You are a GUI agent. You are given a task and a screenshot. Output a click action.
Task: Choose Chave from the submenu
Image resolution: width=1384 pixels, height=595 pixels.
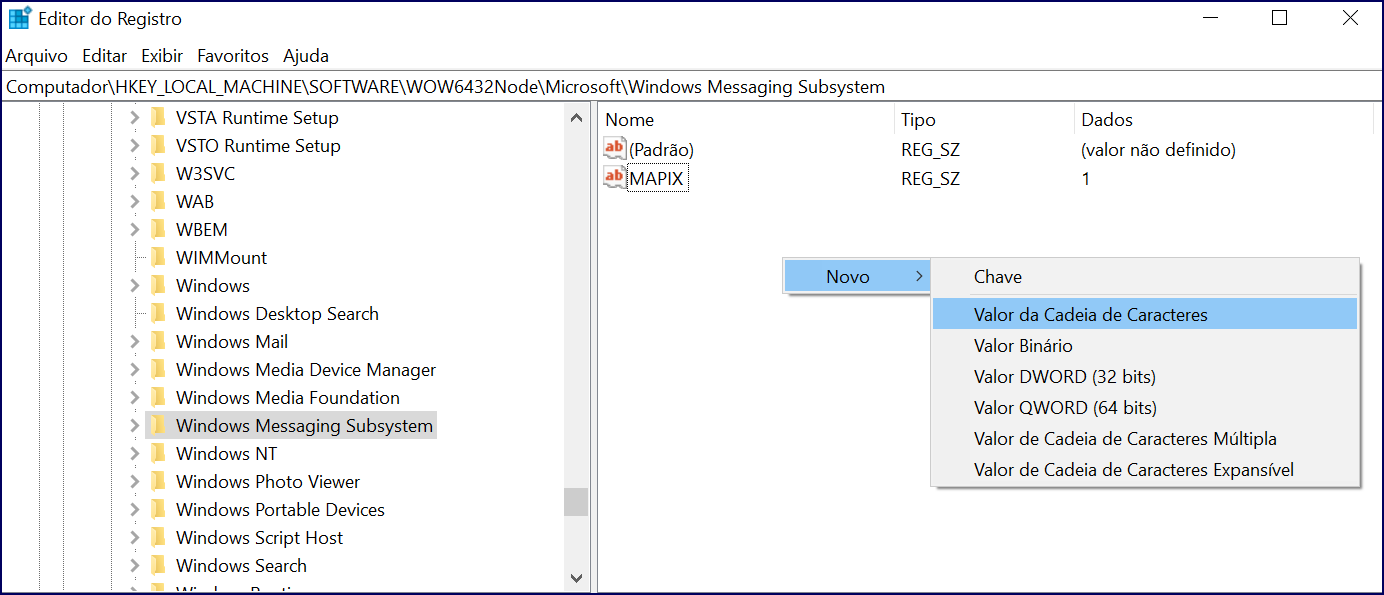pyautogui.click(x=1144, y=277)
